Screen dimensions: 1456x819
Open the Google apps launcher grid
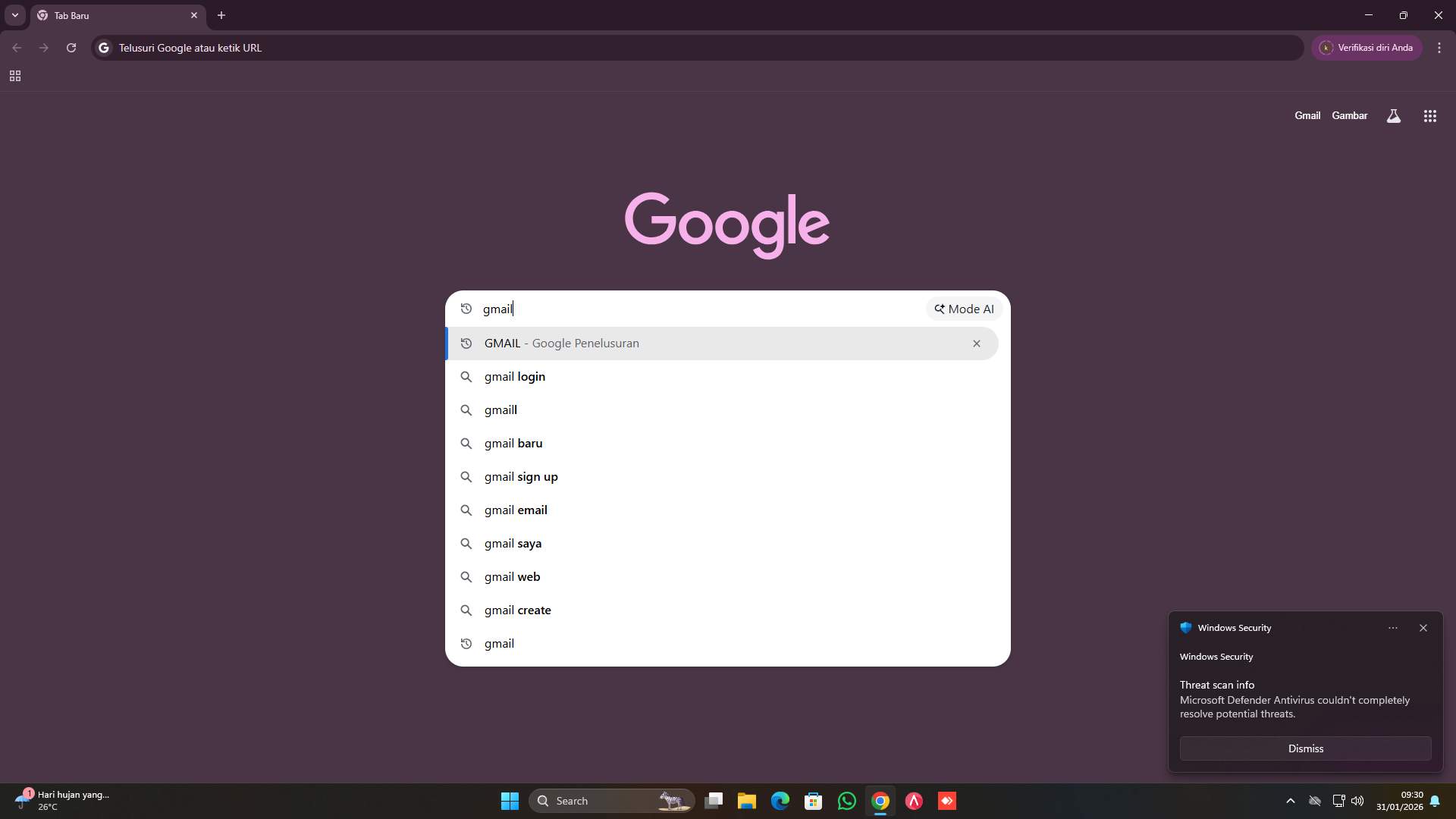pyautogui.click(x=1429, y=115)
